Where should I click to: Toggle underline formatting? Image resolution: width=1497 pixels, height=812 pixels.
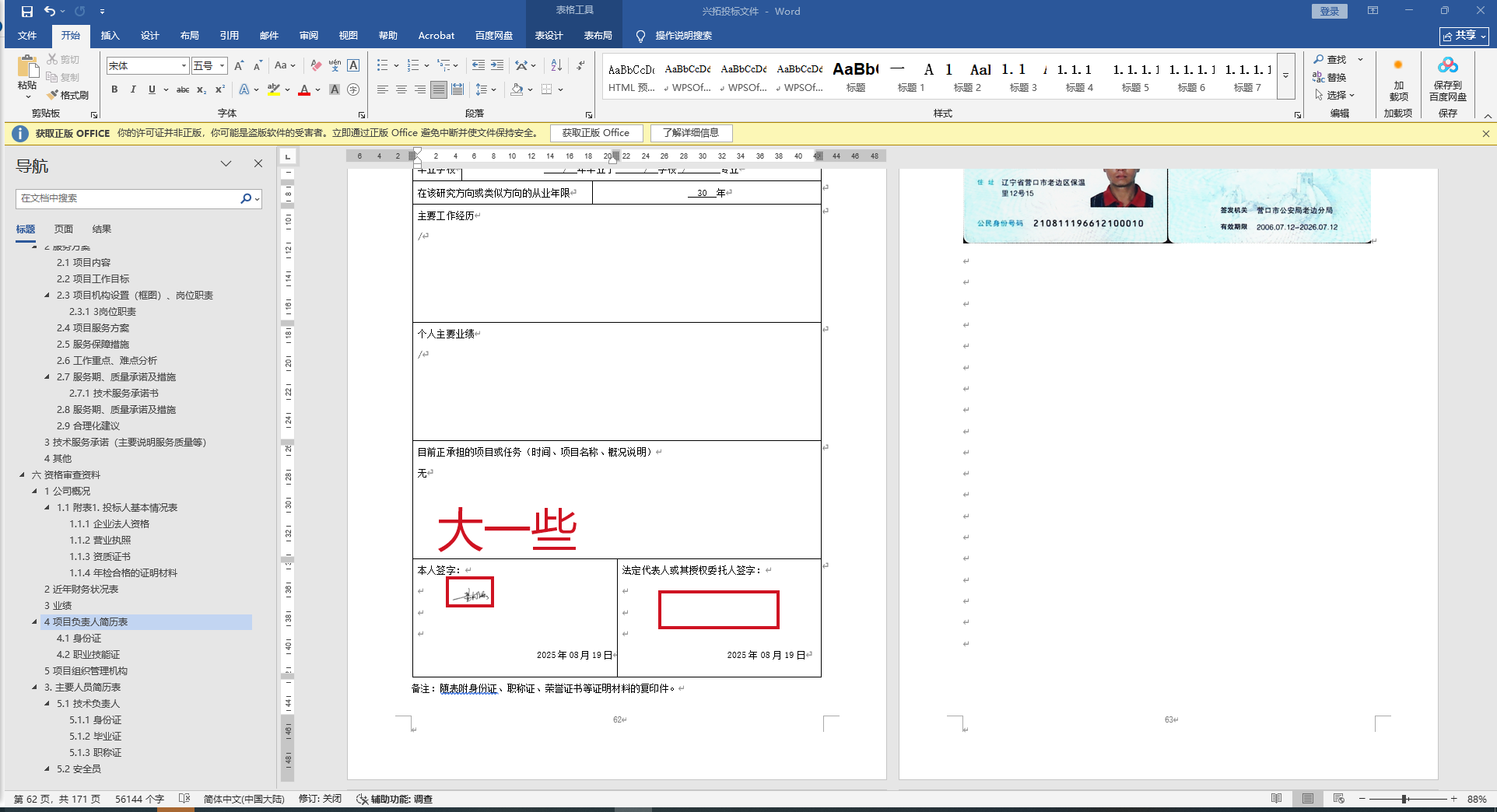click(152, 89)
